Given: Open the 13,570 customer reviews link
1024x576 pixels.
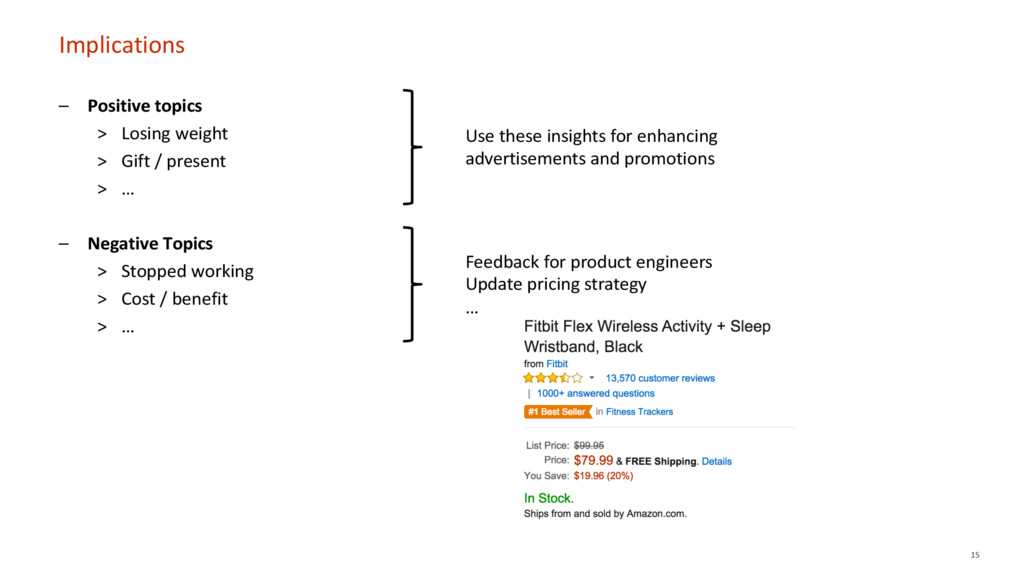Looking at the screenshot, I should click(x=660, y=378).
